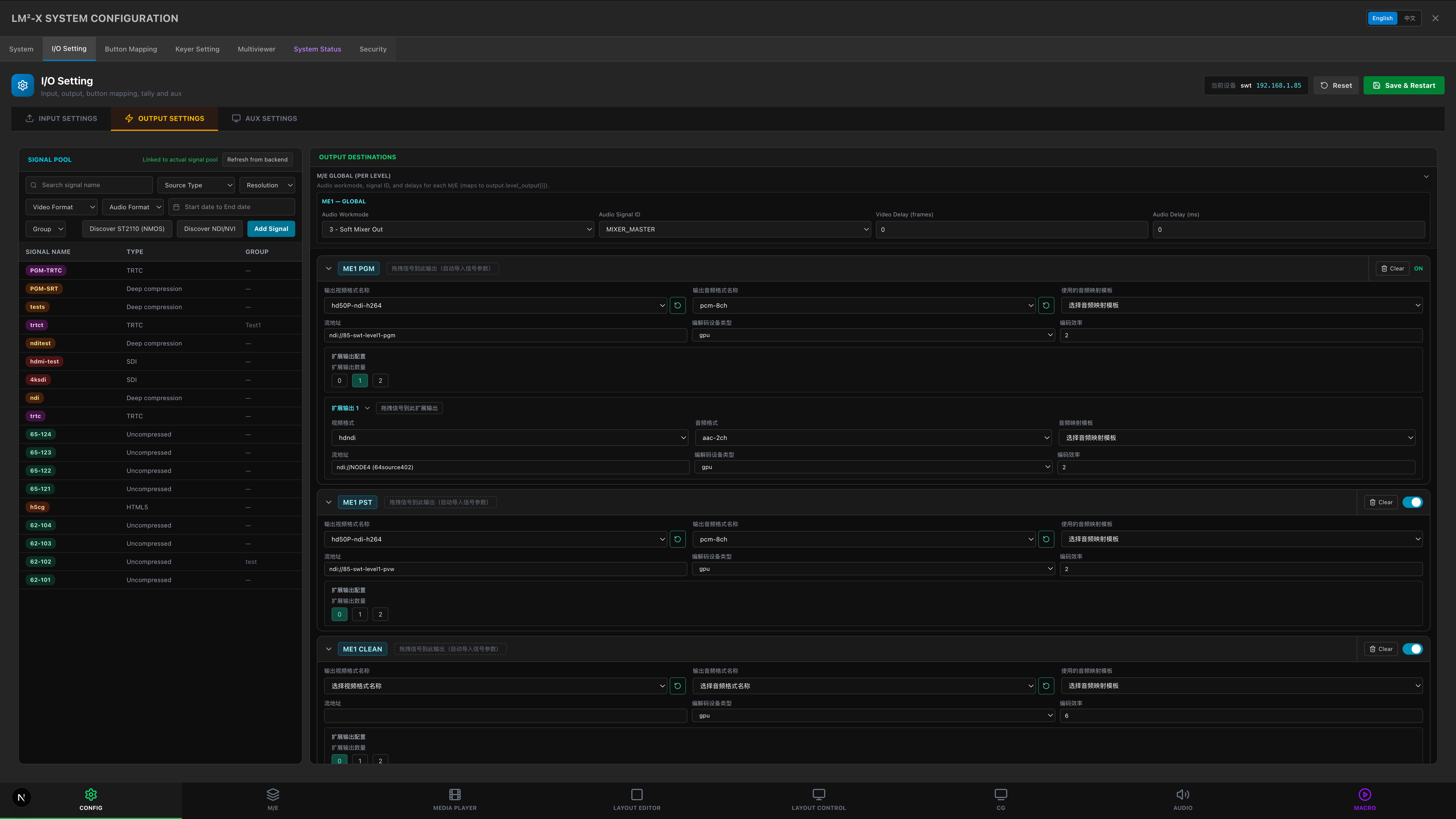Refresh ME1 PST video format list
This screenshot has height=819, width=1456.
[x=677, y=539]
